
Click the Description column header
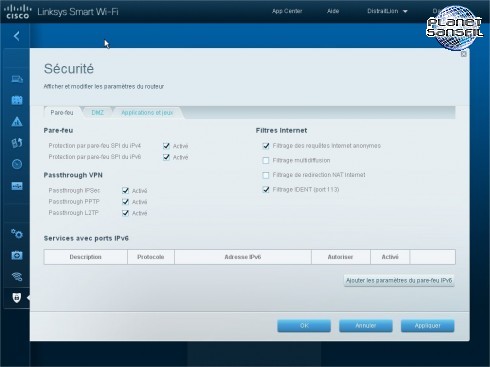click(86, 257)
